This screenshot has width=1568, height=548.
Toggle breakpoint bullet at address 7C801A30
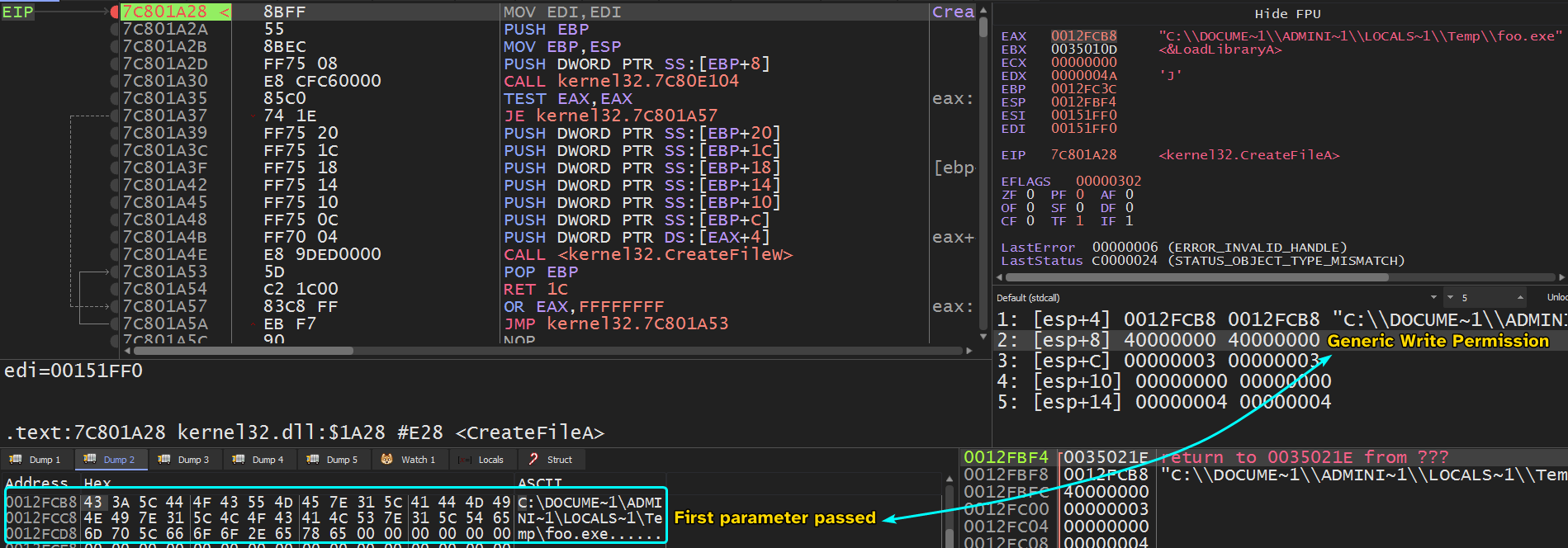(115, 81)
